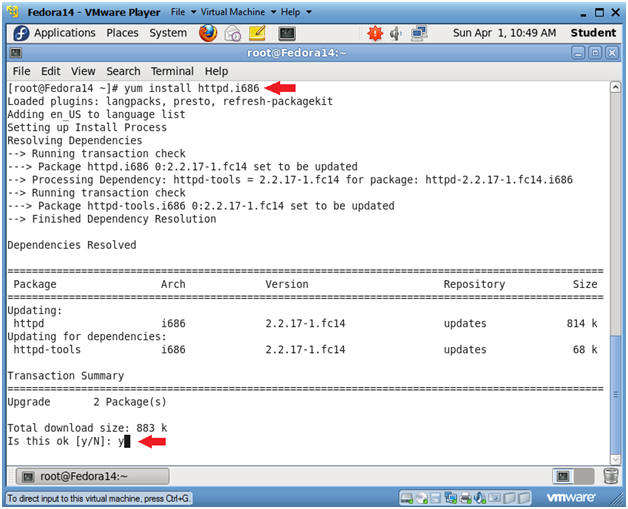Click the terminal window menu icon in titlebar
The image size is (628, 509).
tap(16, 53)
